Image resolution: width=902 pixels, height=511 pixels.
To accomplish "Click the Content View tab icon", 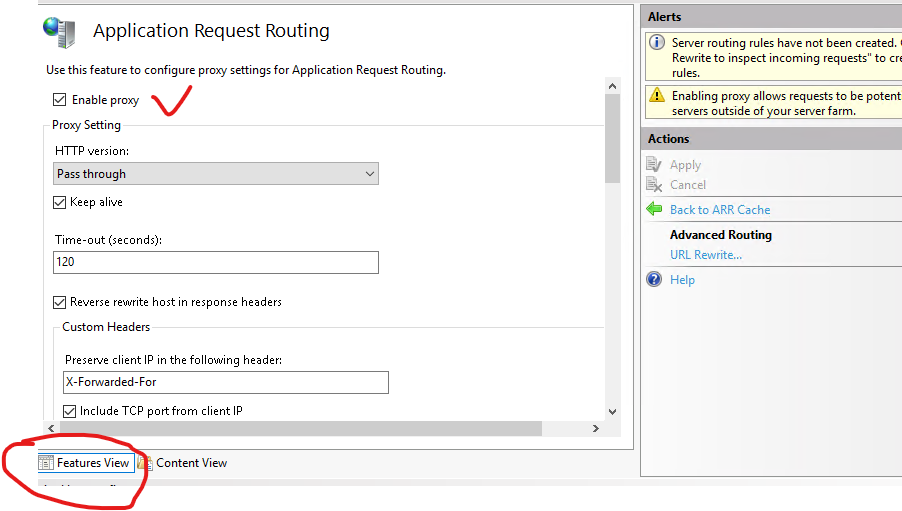I will point(145,463).
